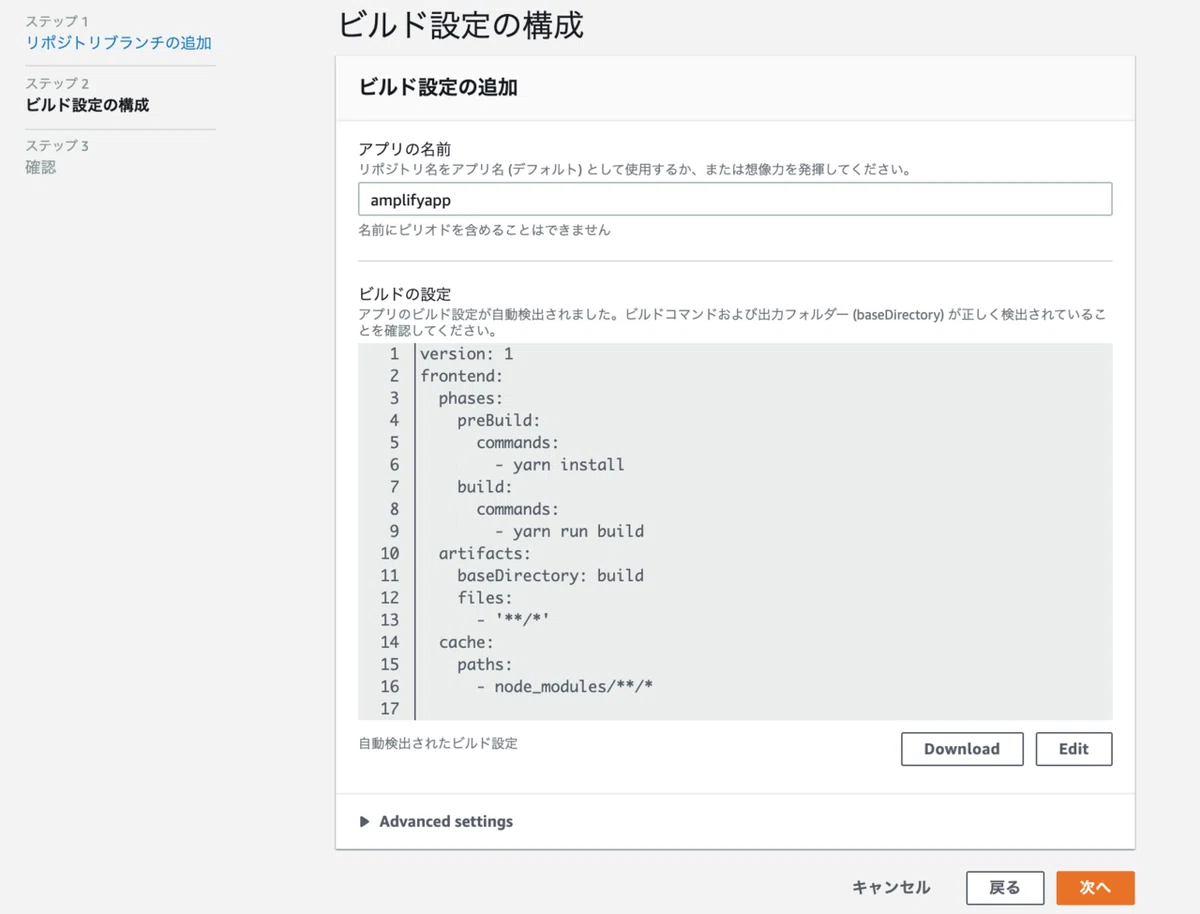
Task: Open the リポジトリブランチの追加 step link
Action: [x=118, y=43]
